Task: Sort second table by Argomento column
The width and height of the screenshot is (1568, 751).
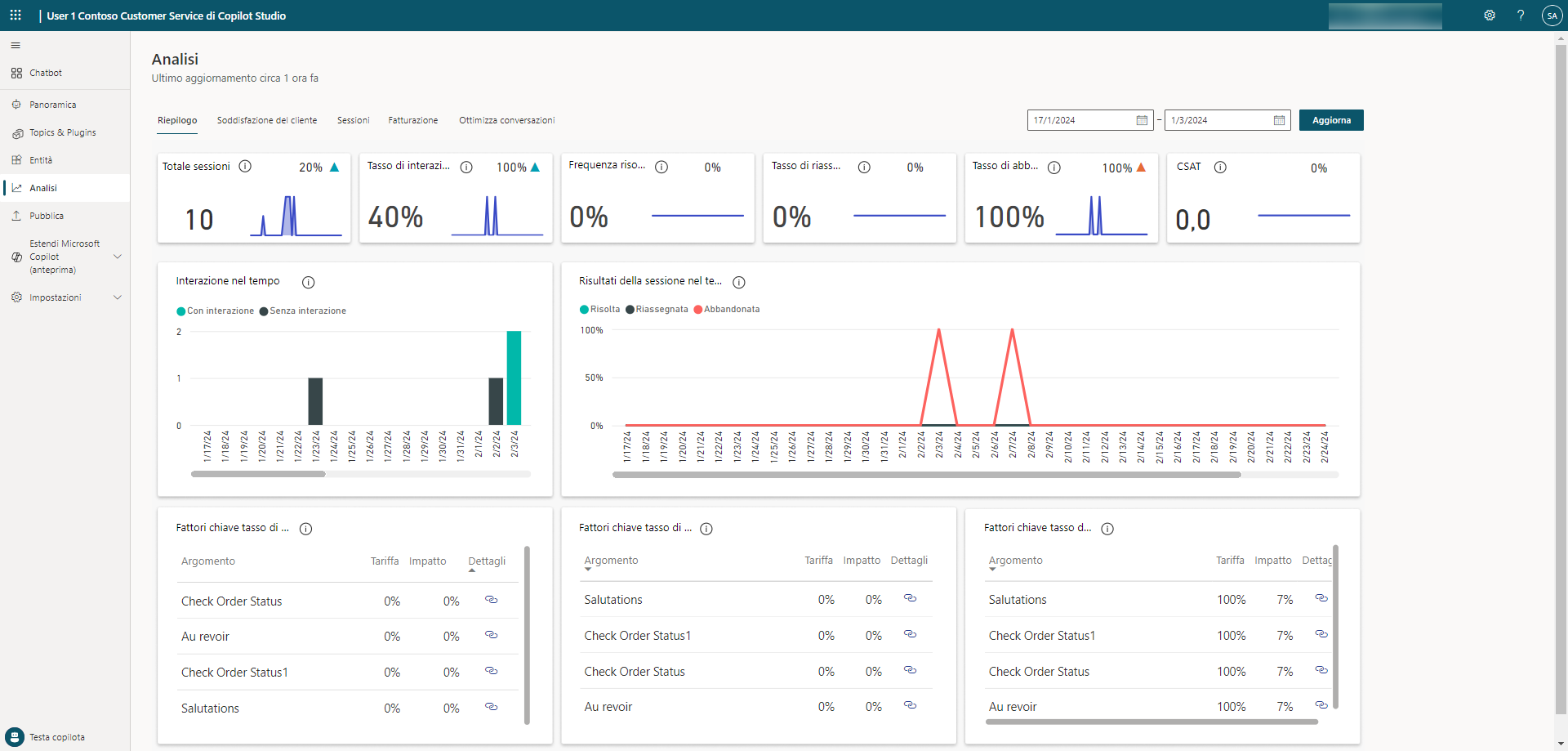Action: [611, 561]
